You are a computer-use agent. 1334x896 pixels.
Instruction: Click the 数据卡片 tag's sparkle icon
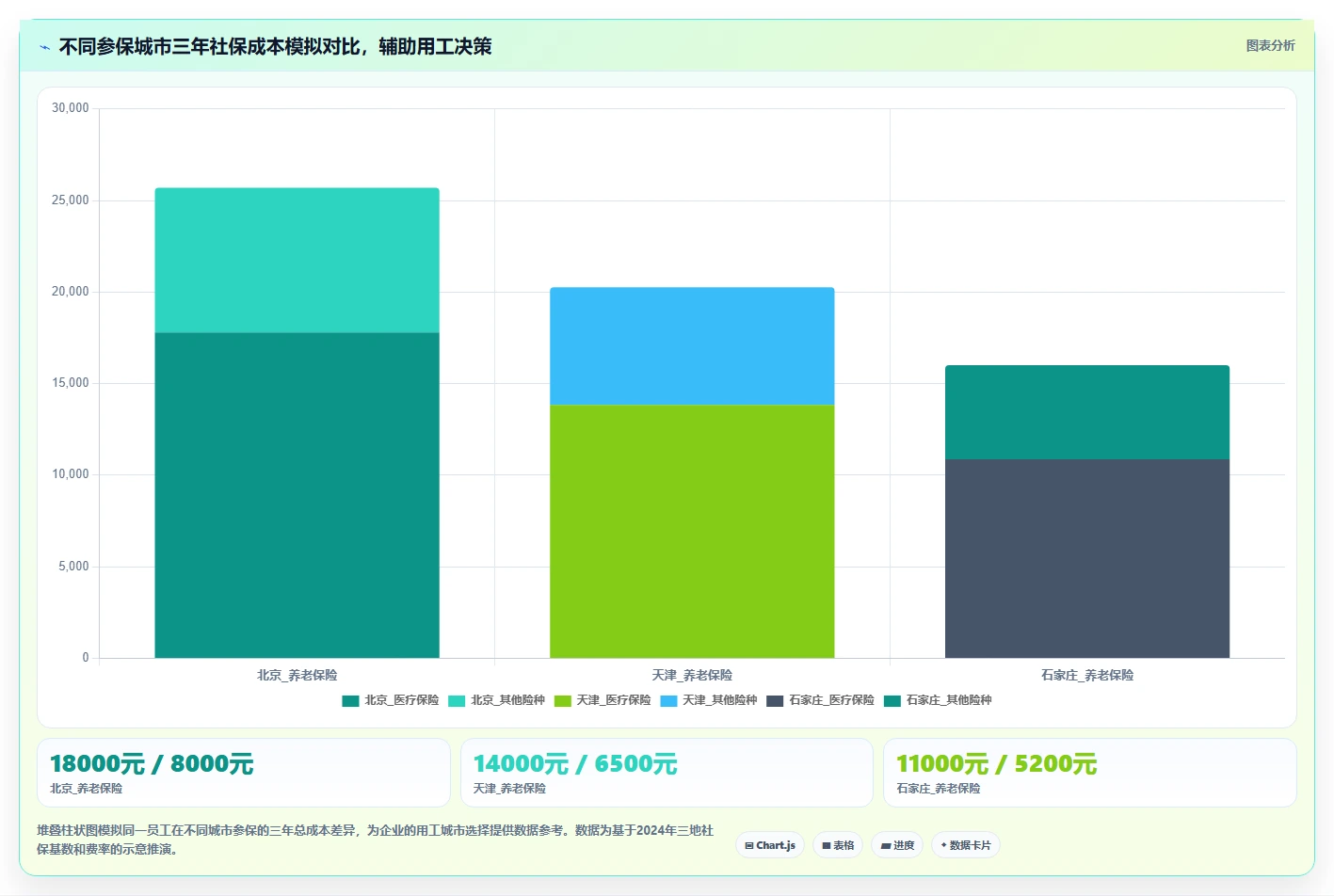(944, 845)
